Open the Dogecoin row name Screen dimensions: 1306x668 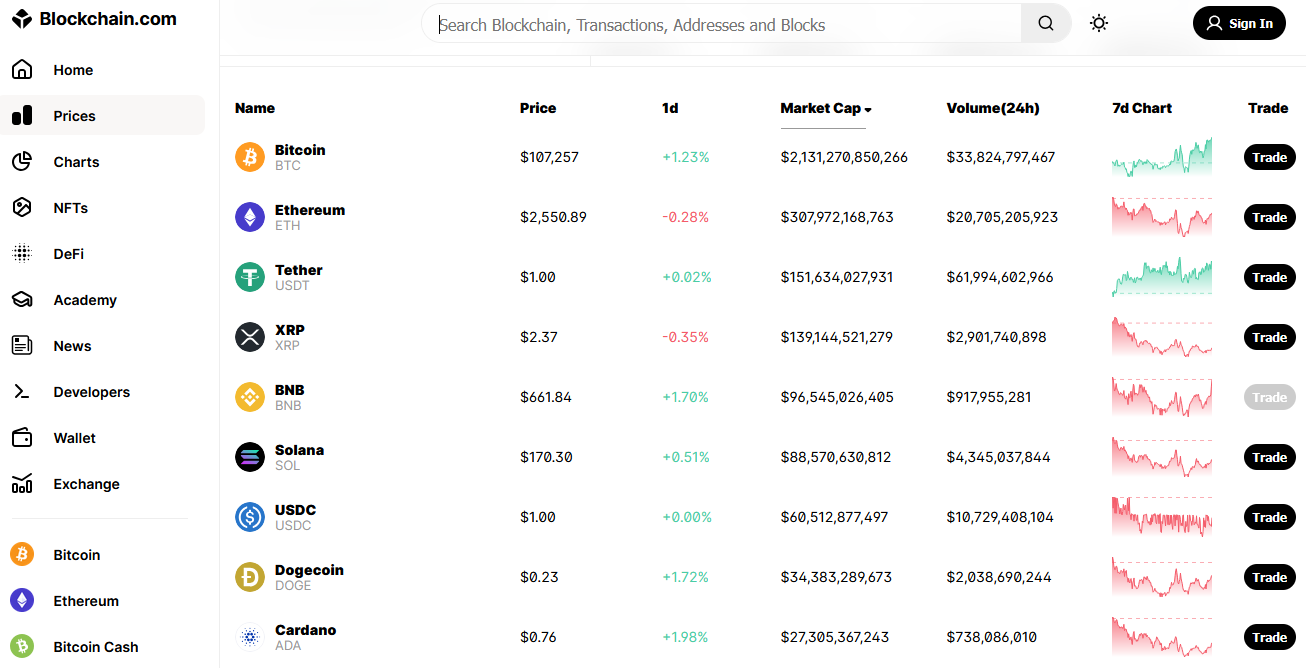(x=309, y=570)
